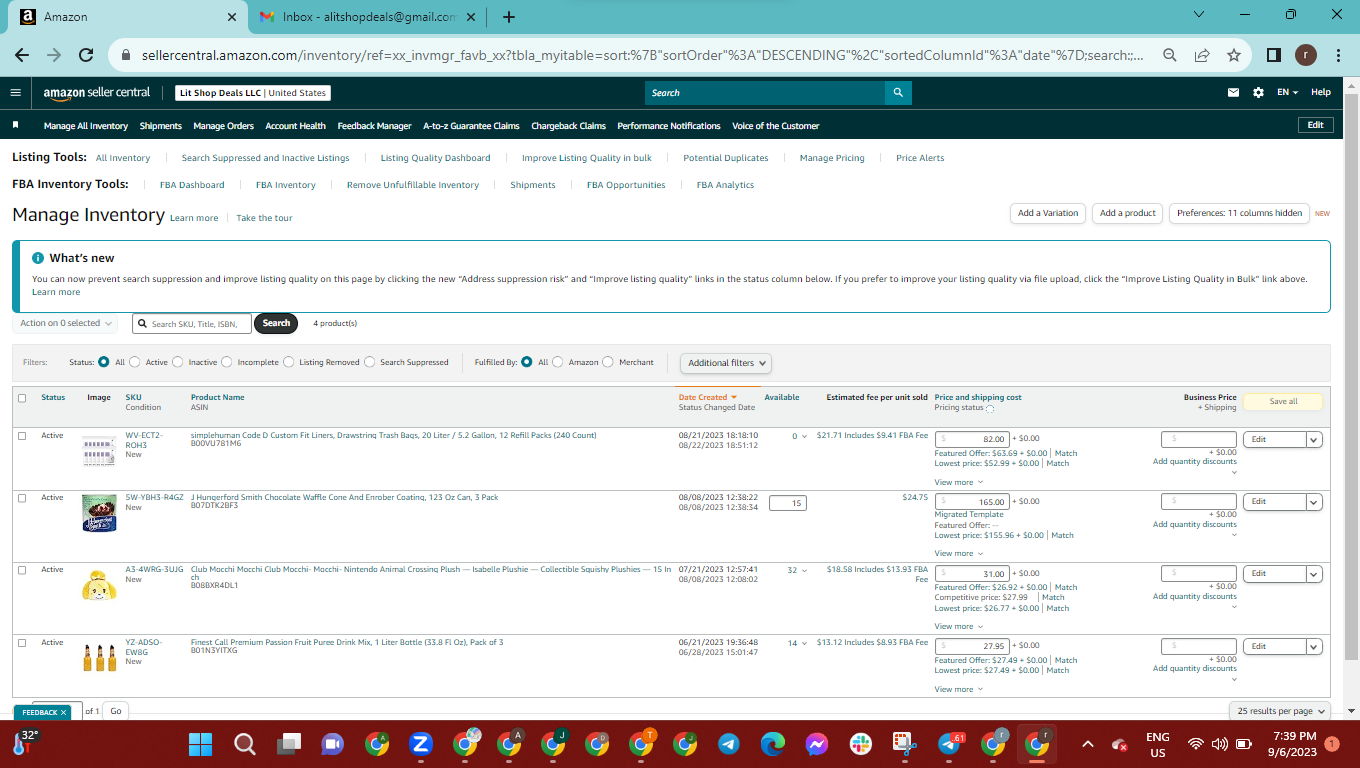Open the EN language dropdown

[1287, 92]
